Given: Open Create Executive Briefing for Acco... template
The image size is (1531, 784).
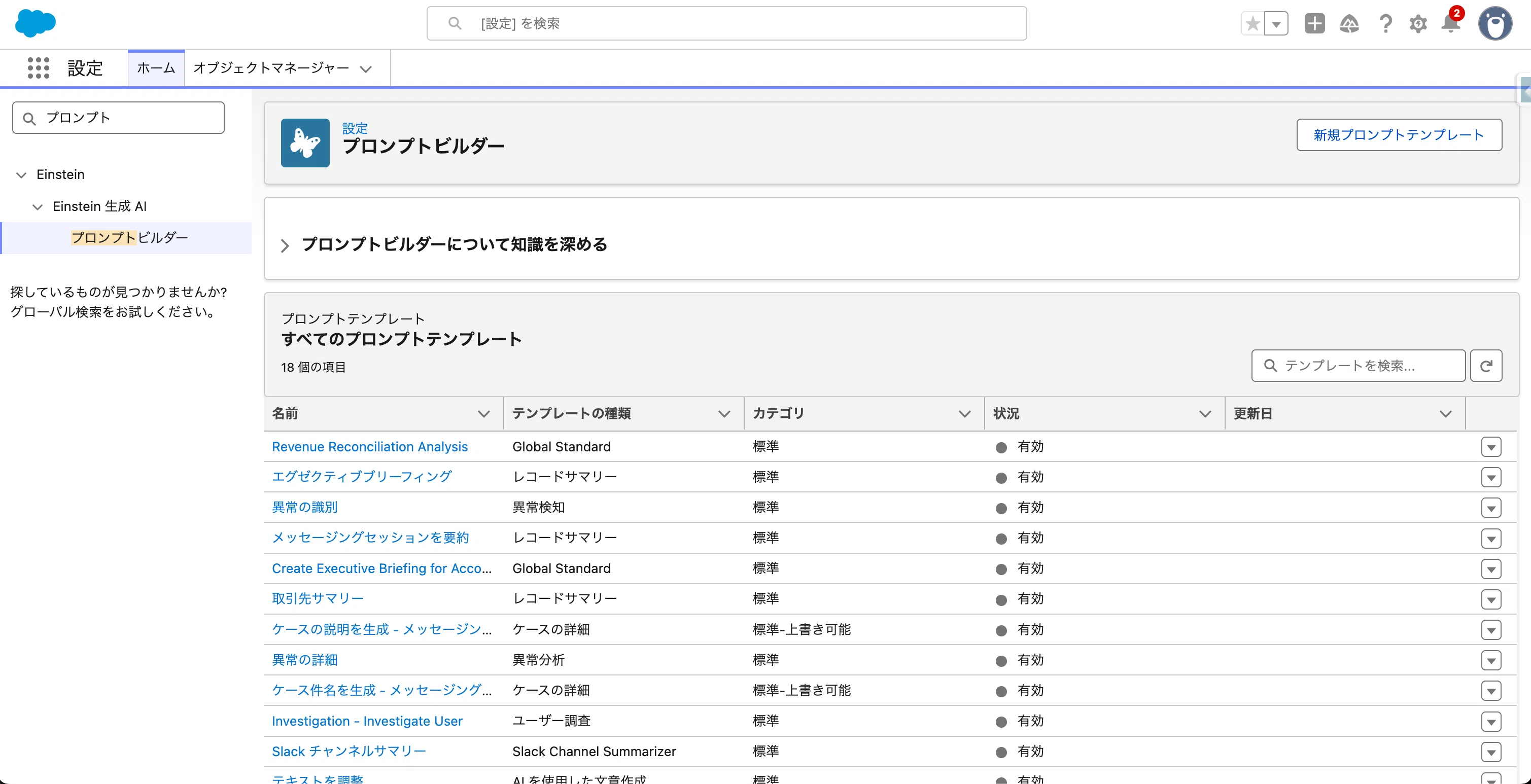Looking at the screenshot, I should pyautogui.click(x=381, y=568).
